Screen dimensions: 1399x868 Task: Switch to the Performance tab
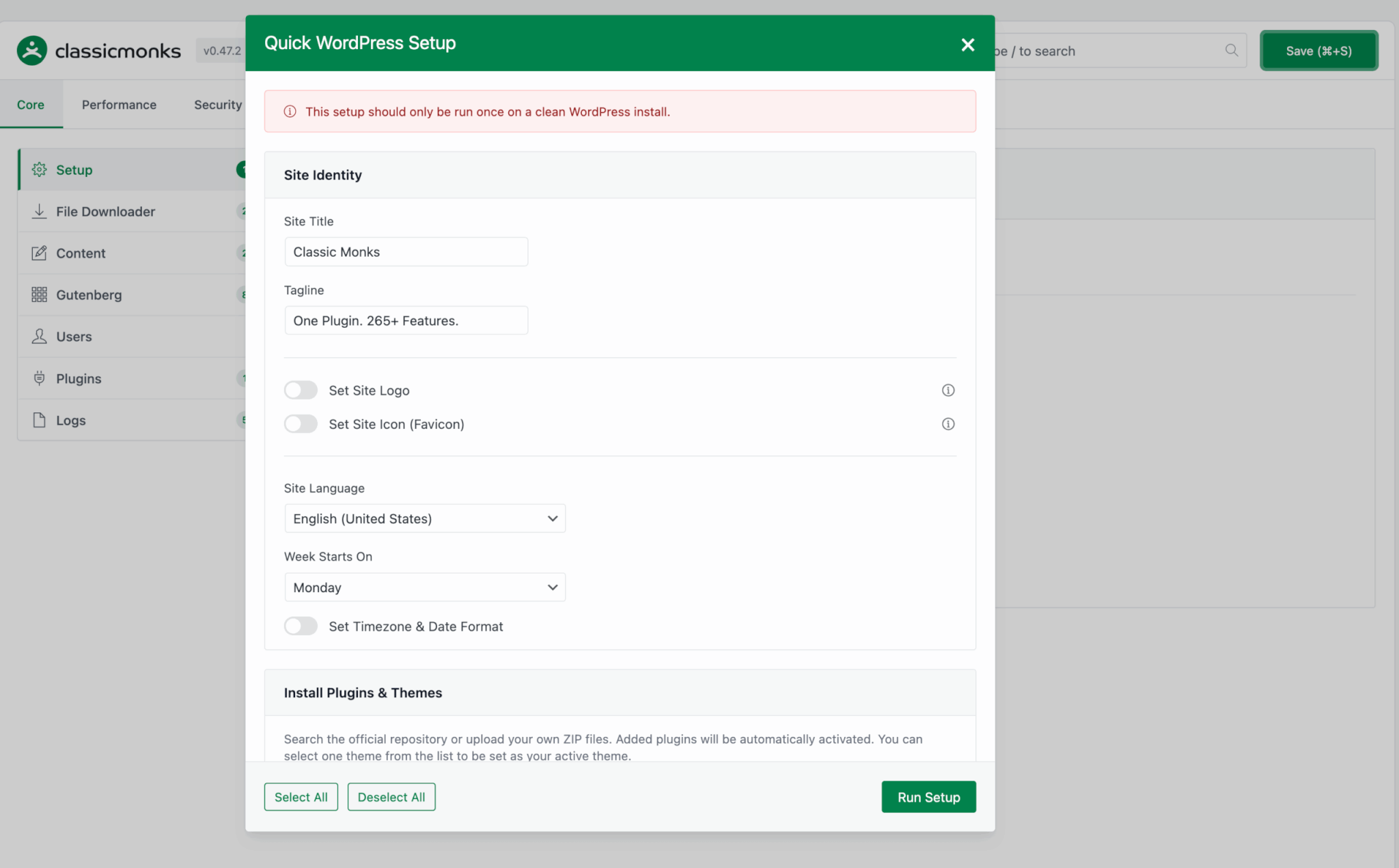(x=118, y=104)
